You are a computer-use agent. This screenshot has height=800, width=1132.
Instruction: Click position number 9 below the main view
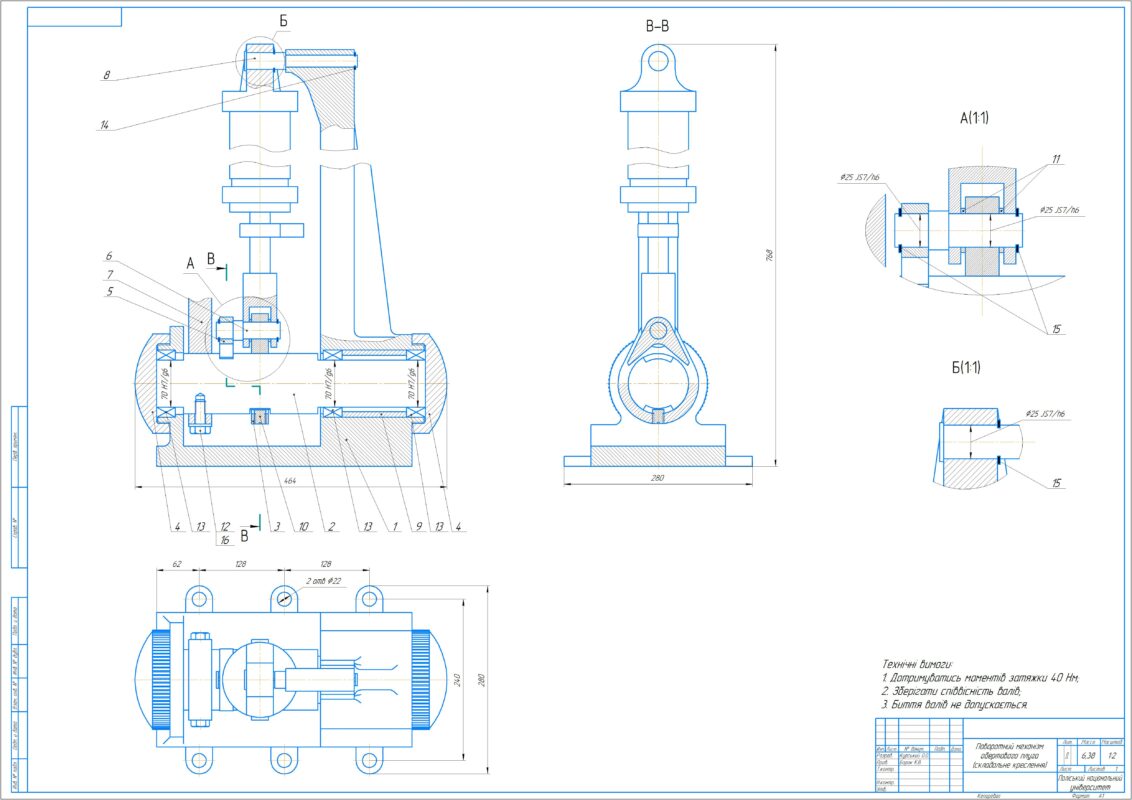click(419, 527)
